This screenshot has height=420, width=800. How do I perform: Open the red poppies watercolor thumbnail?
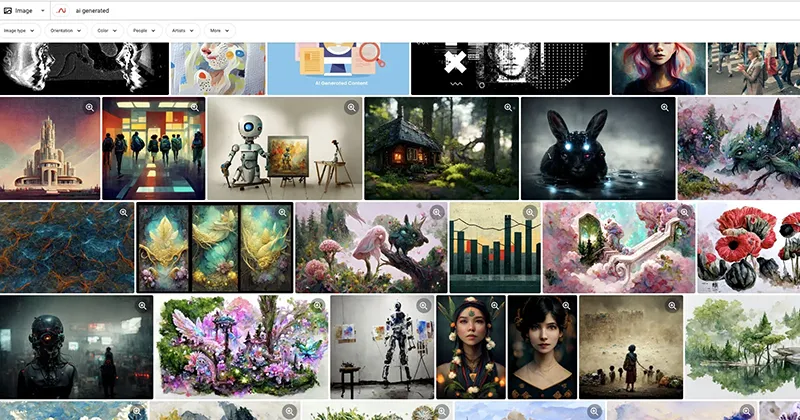pyautogui.click(x=748, y=248)
